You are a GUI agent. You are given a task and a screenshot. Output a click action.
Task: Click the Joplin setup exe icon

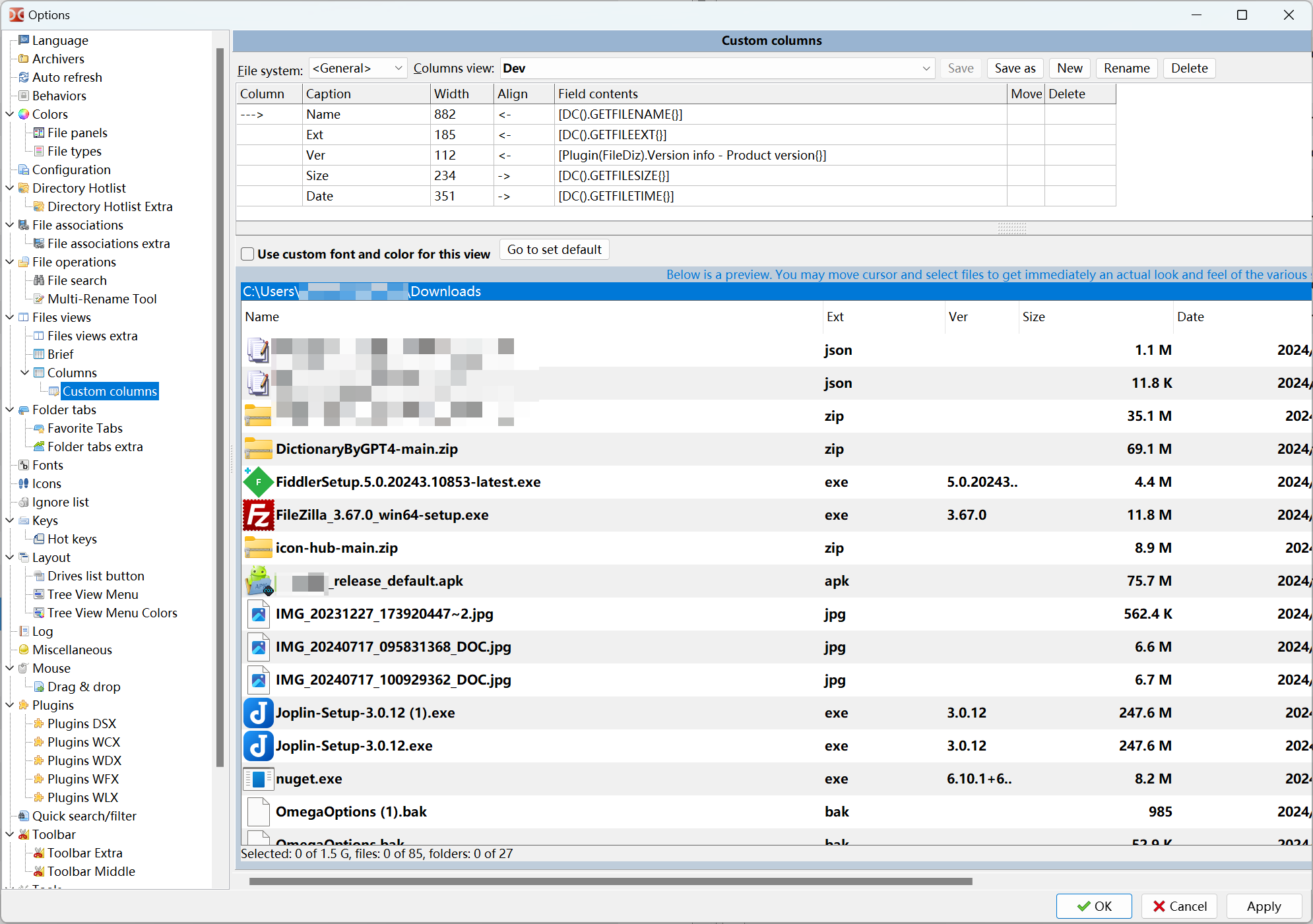[257, 712]
